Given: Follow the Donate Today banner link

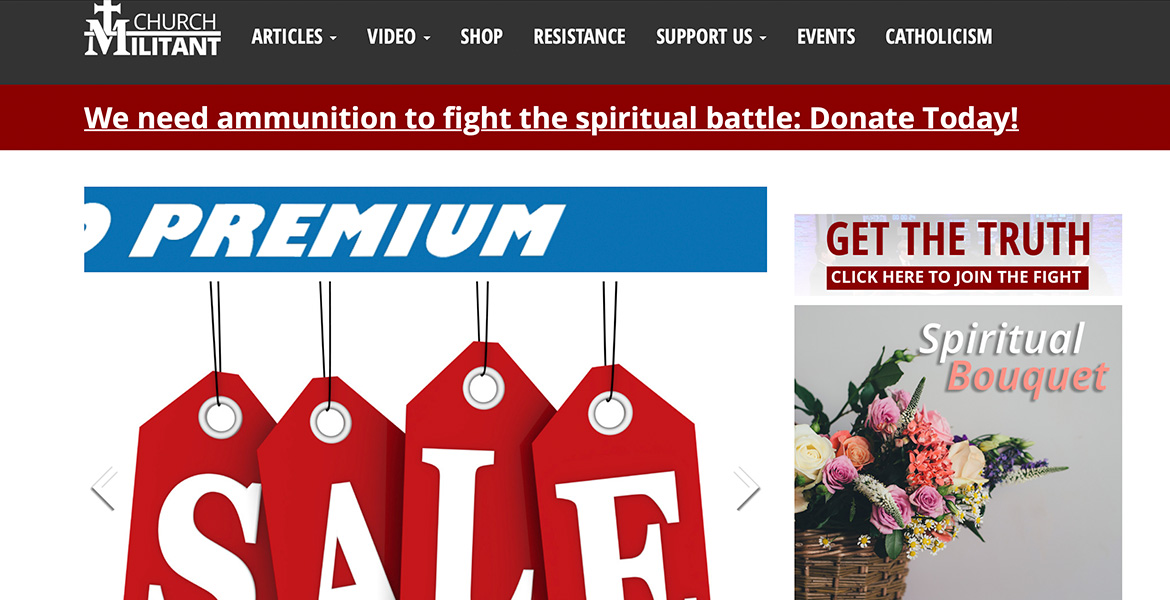Looking at the screenshot, I should point(551,118).
